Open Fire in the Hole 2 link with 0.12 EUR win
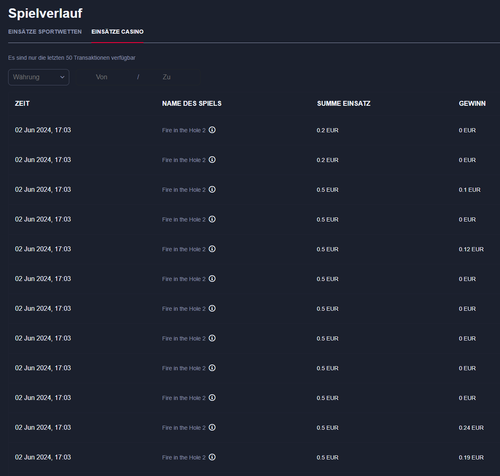The height and width of the screenshot is (476, 500). coord(184,250)
